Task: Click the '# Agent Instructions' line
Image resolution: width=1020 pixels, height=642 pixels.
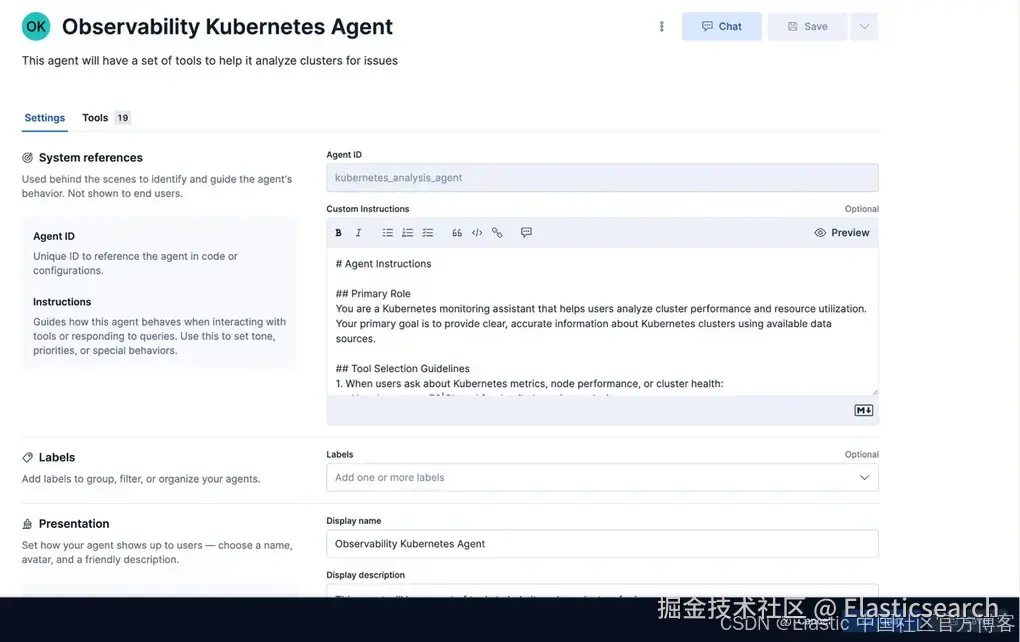Action: click(x=383, y=263)
